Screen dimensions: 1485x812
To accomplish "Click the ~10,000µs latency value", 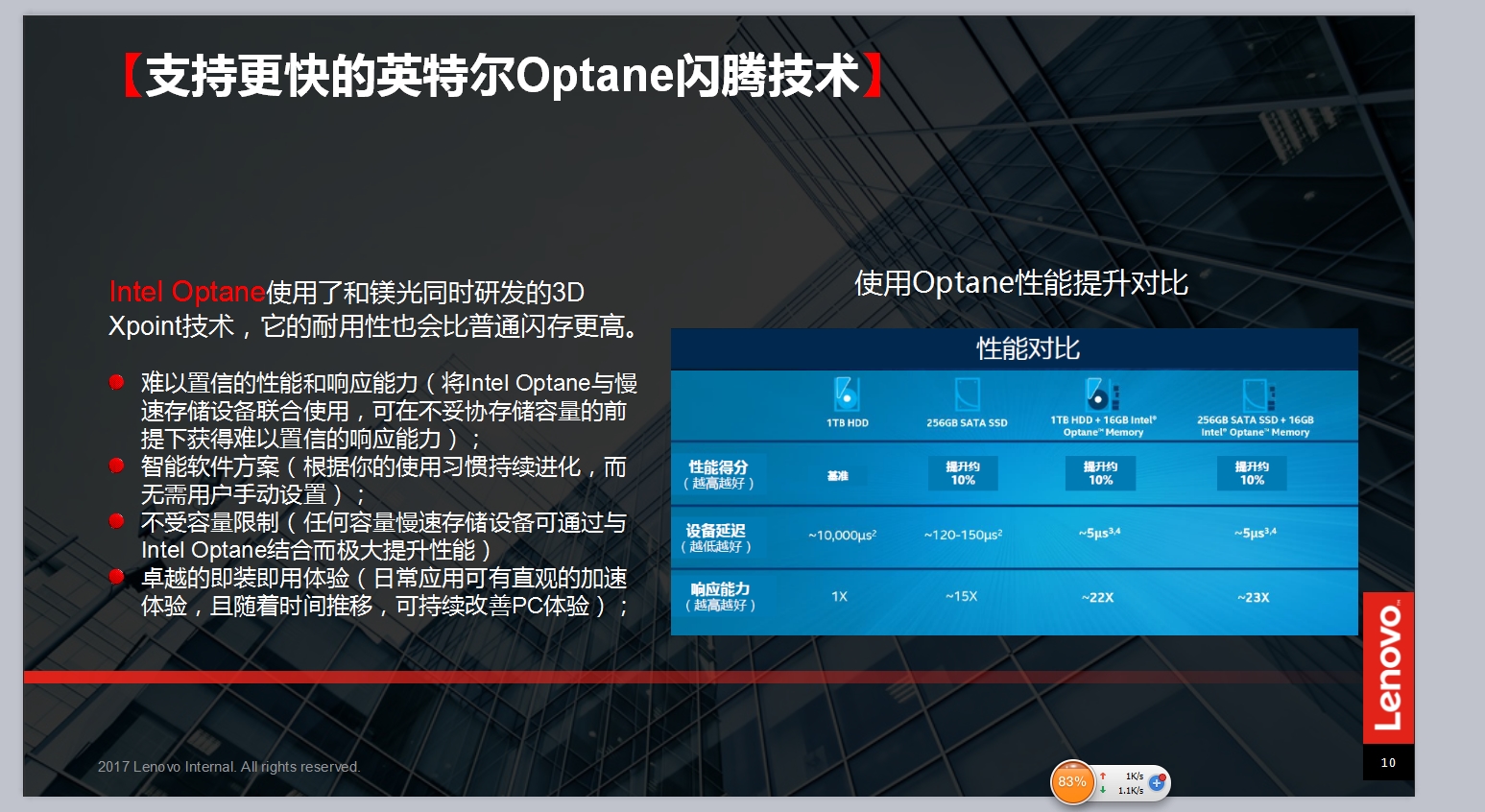I will 842,535.
